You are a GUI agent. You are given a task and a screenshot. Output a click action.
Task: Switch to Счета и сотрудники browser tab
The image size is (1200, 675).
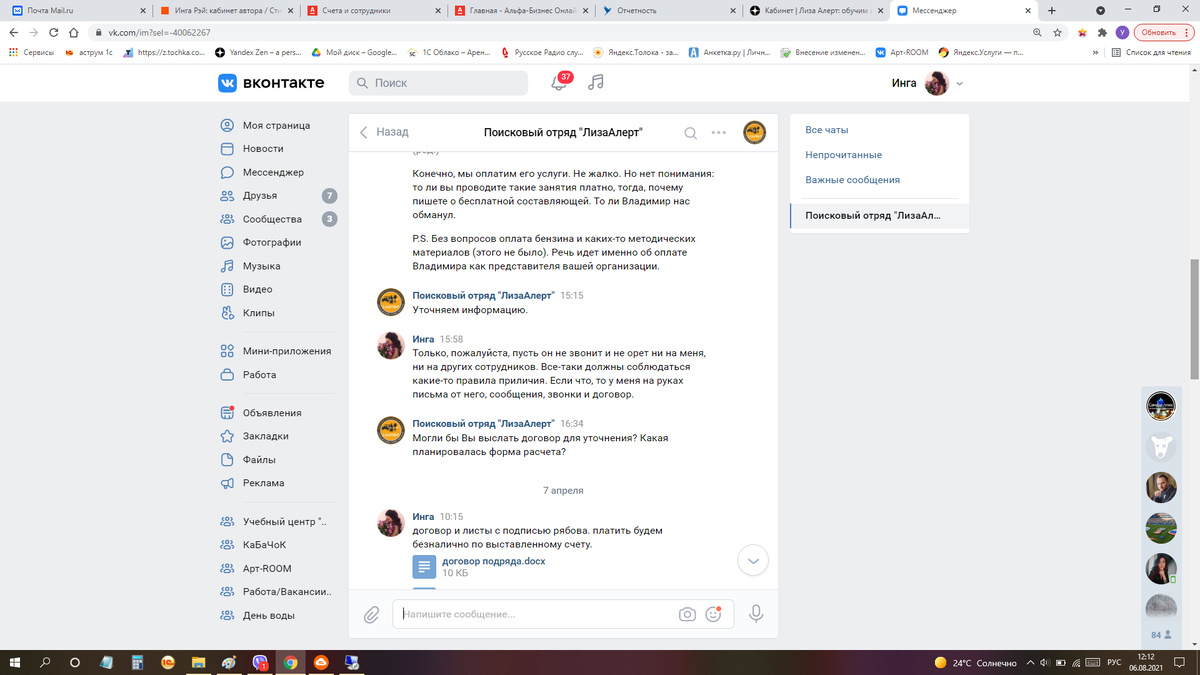click(x=372, y=10)
